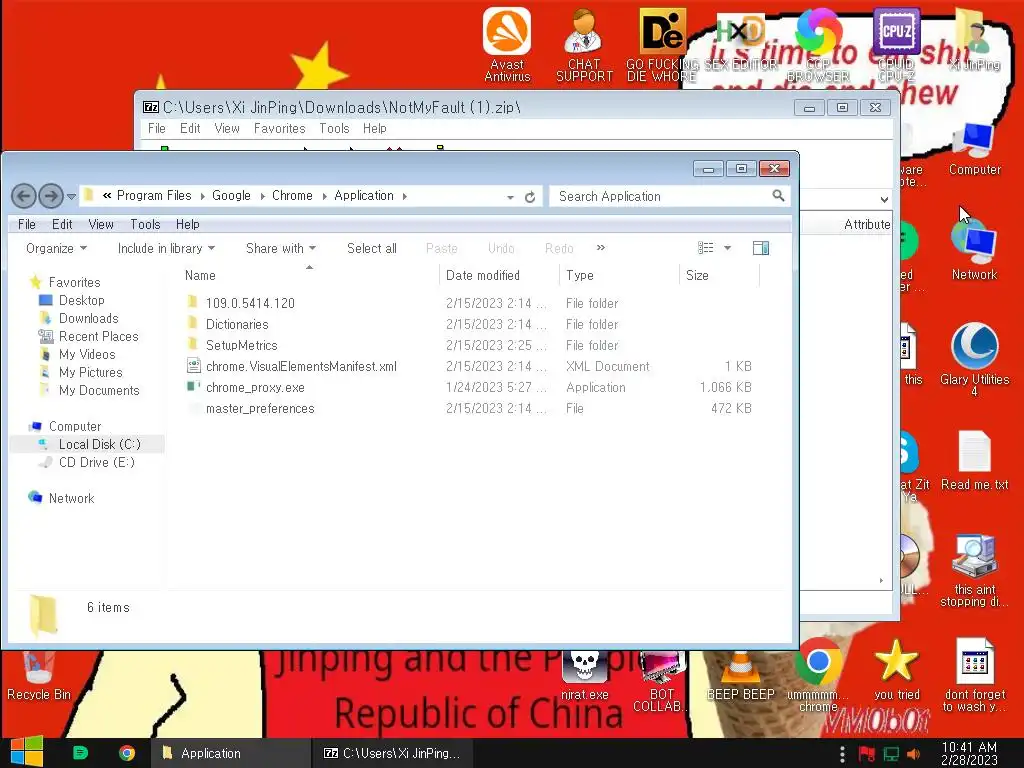Viewport: 1024px width, 768px height.
Task: Sort by the Type column header
Action: click(x=619, y=275)
